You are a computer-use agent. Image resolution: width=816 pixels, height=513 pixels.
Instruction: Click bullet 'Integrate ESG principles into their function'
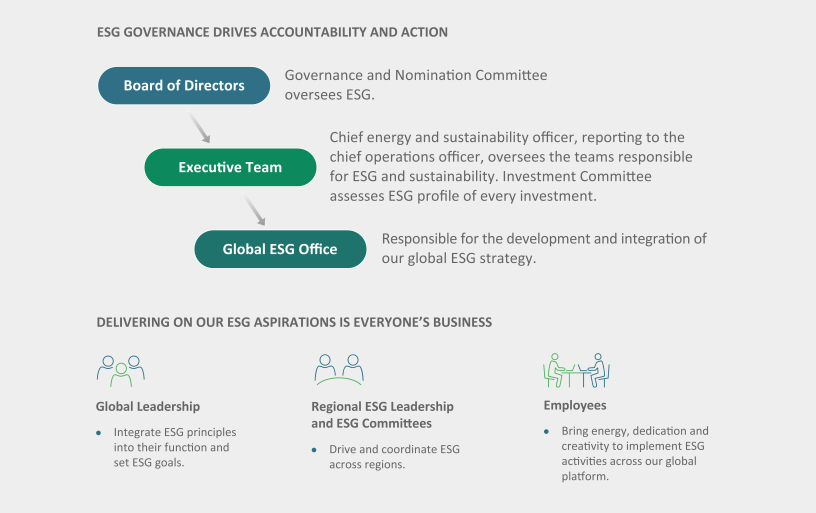coord(175,447)
